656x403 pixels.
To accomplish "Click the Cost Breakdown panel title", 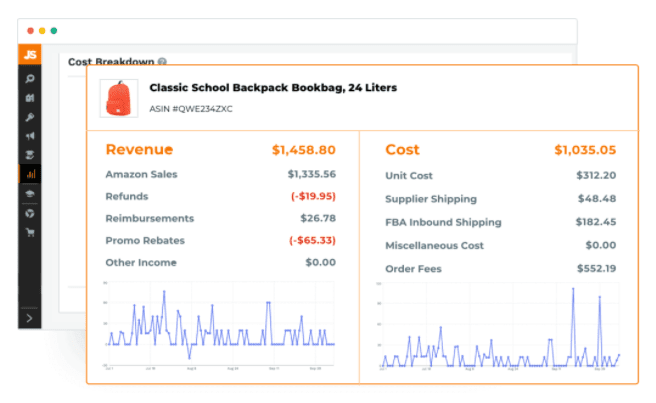I will click(111, 62).
